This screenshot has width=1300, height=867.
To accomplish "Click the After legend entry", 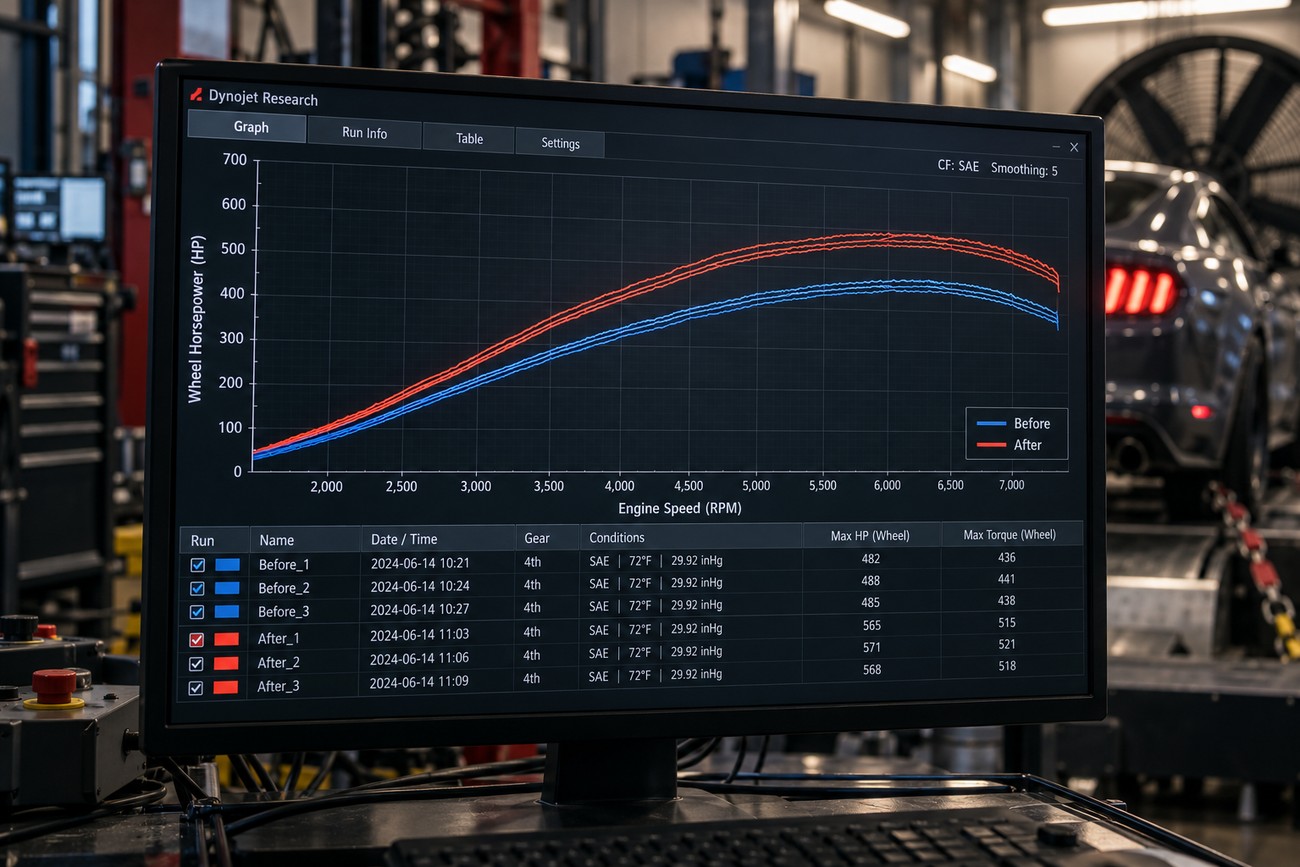I will coord(1009,445).
